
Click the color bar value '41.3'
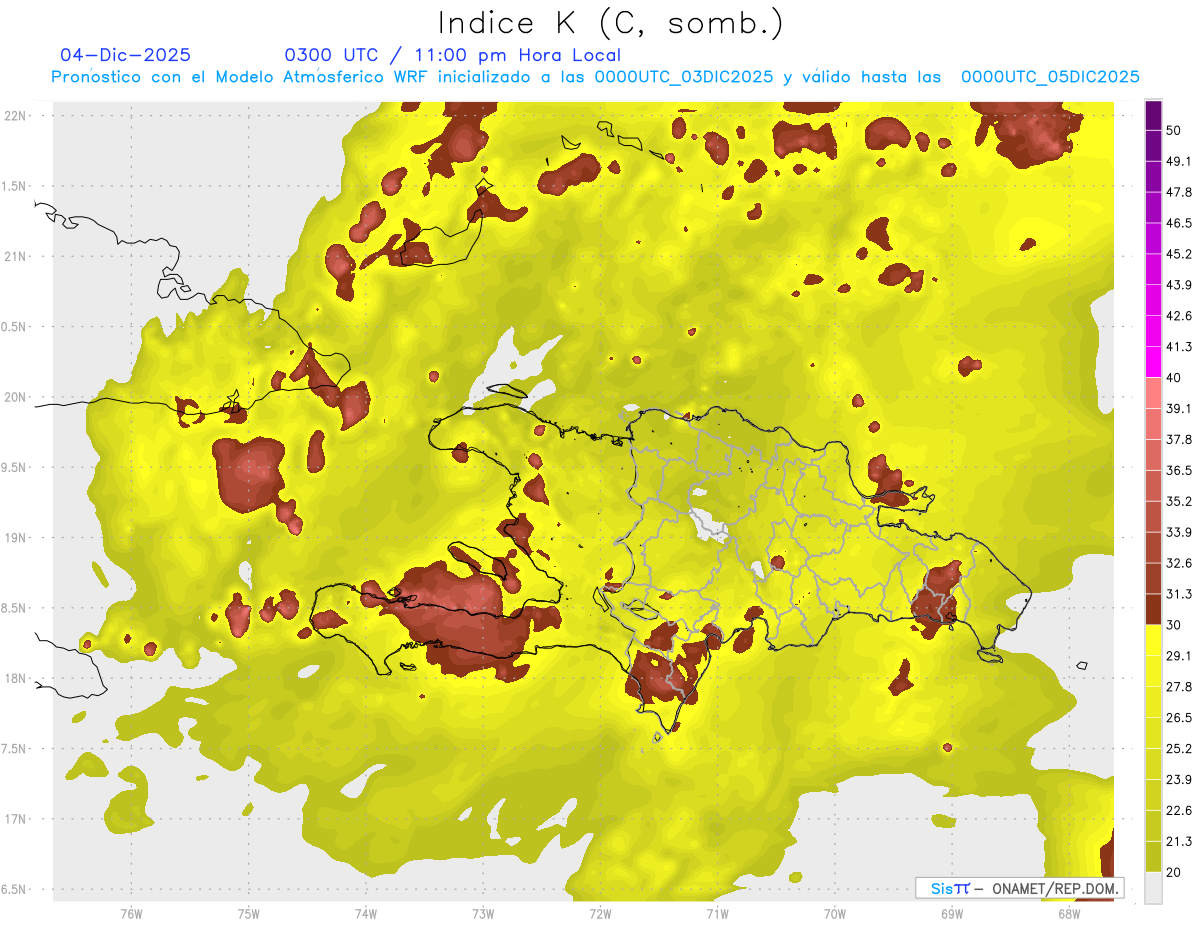1178,347
